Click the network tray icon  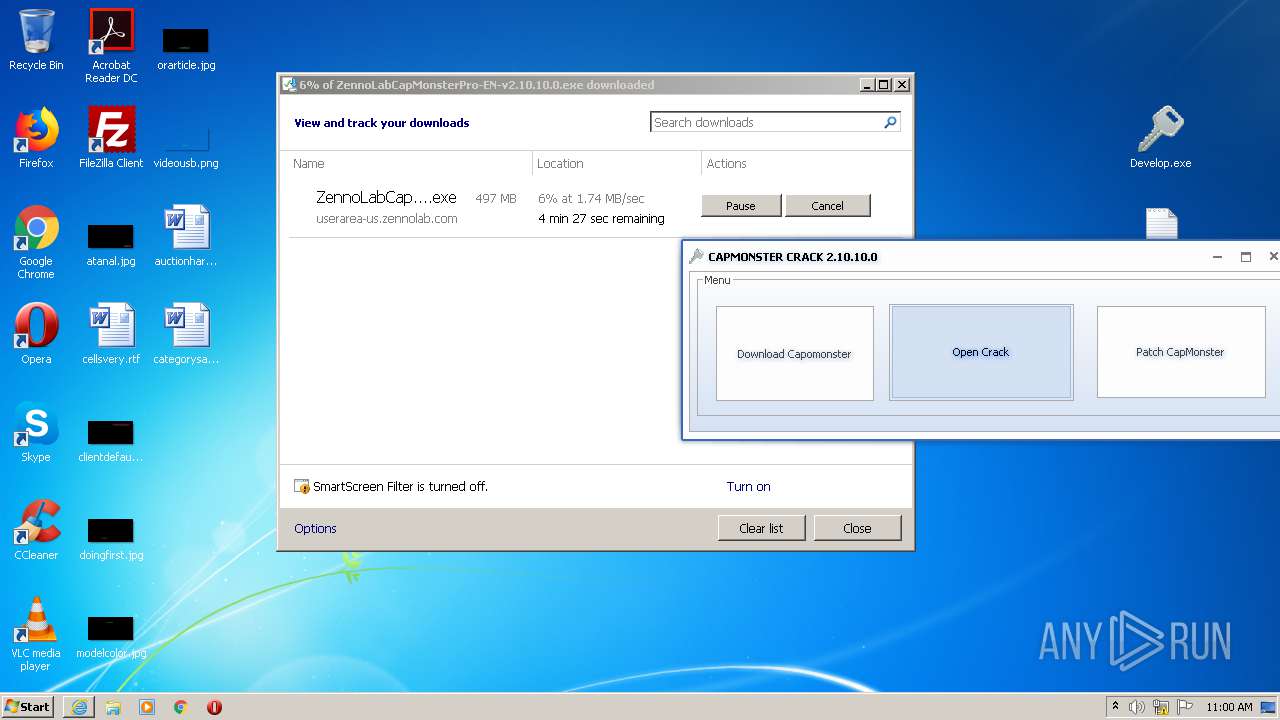1161,707
